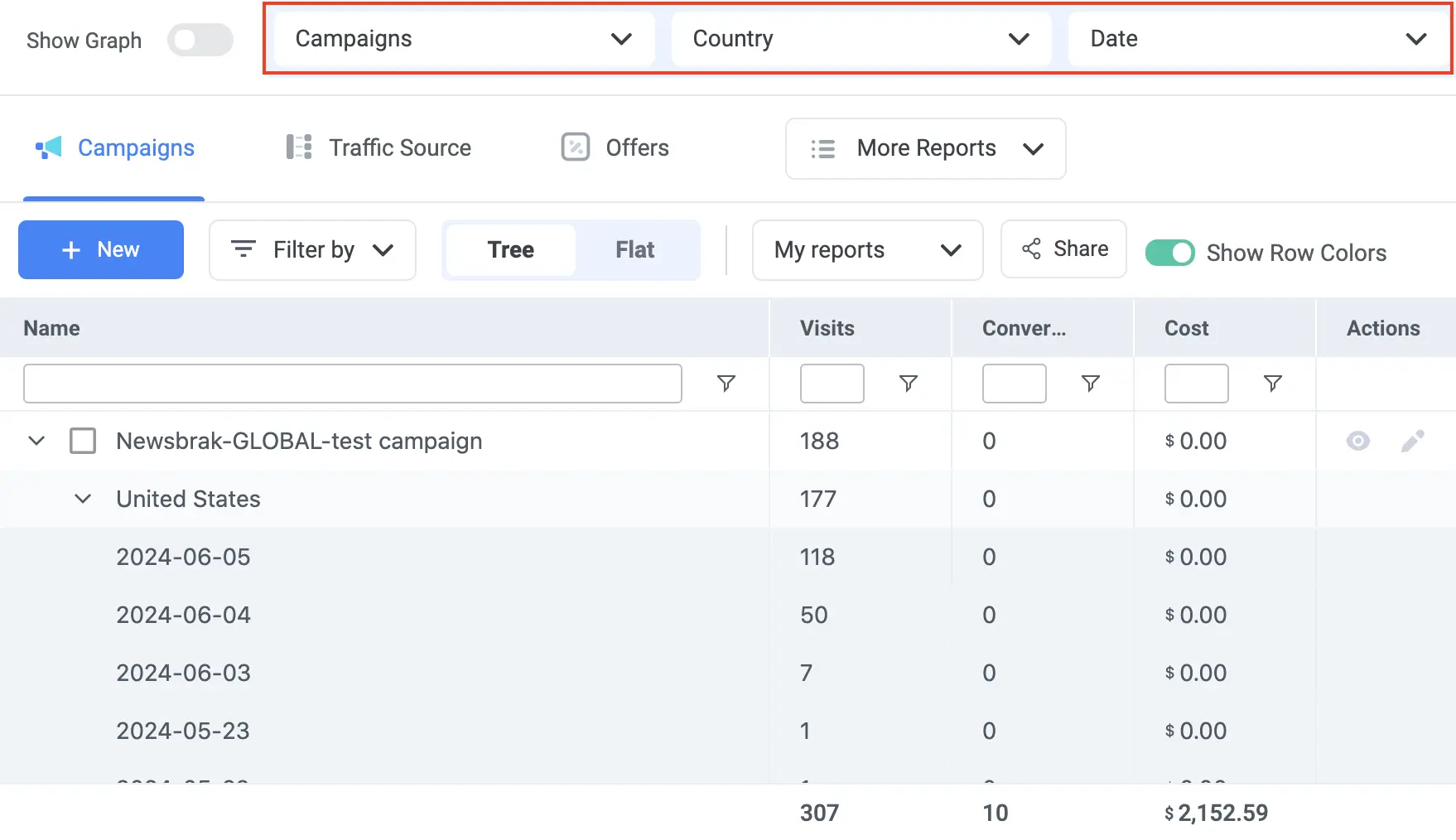Click the filter lines icon in Filter by
Screen dimensions: 1456x840
[243, 249]
